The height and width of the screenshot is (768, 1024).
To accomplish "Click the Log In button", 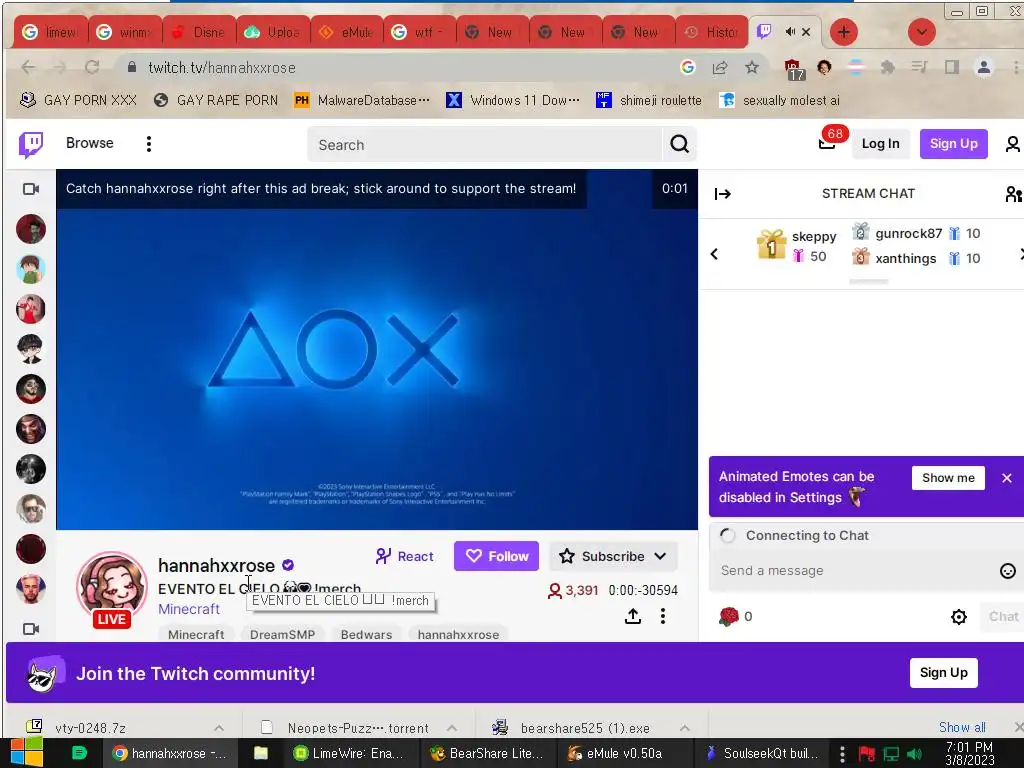I will click(x=880, y=144).
